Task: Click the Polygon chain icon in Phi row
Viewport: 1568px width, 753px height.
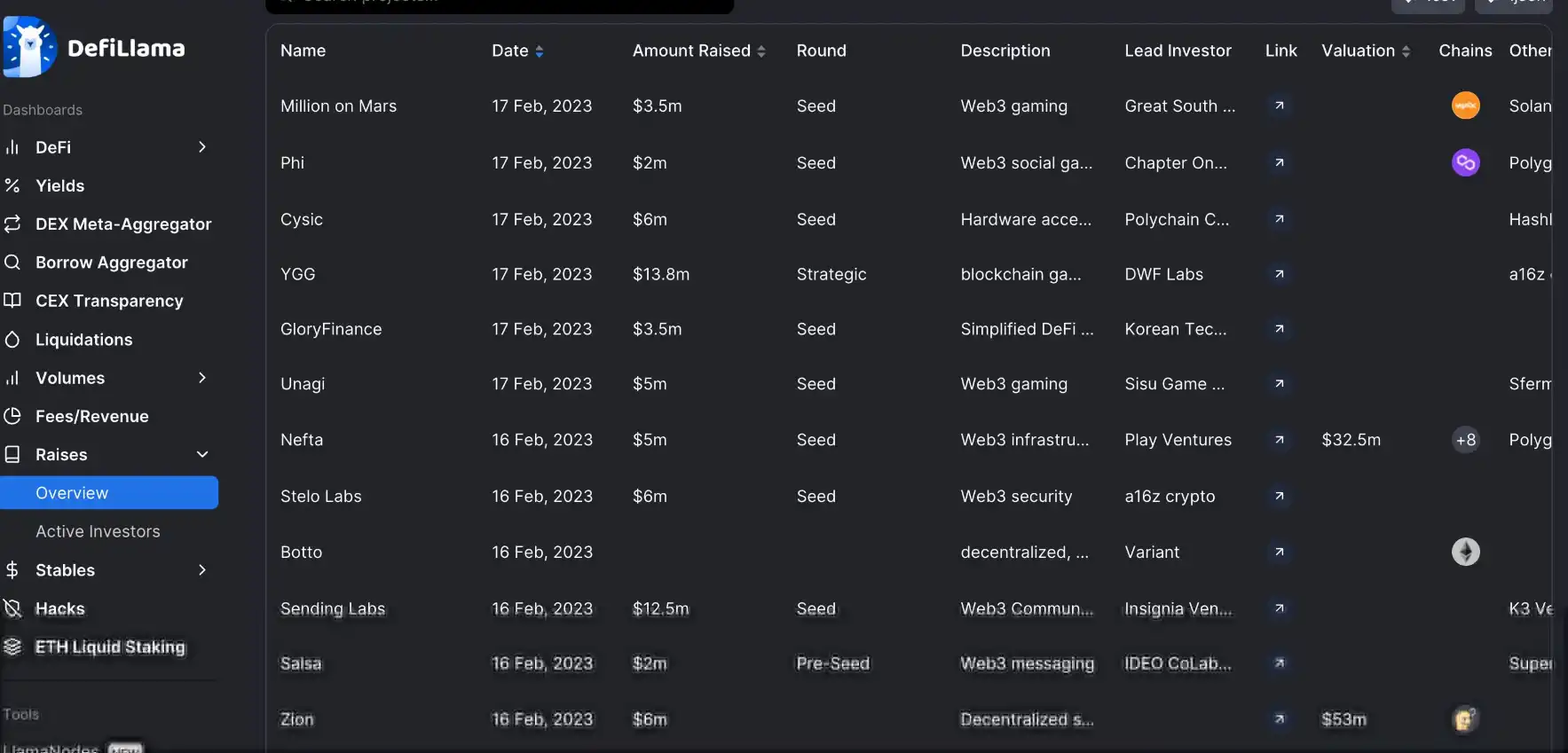Action: tap(1466, 162)
